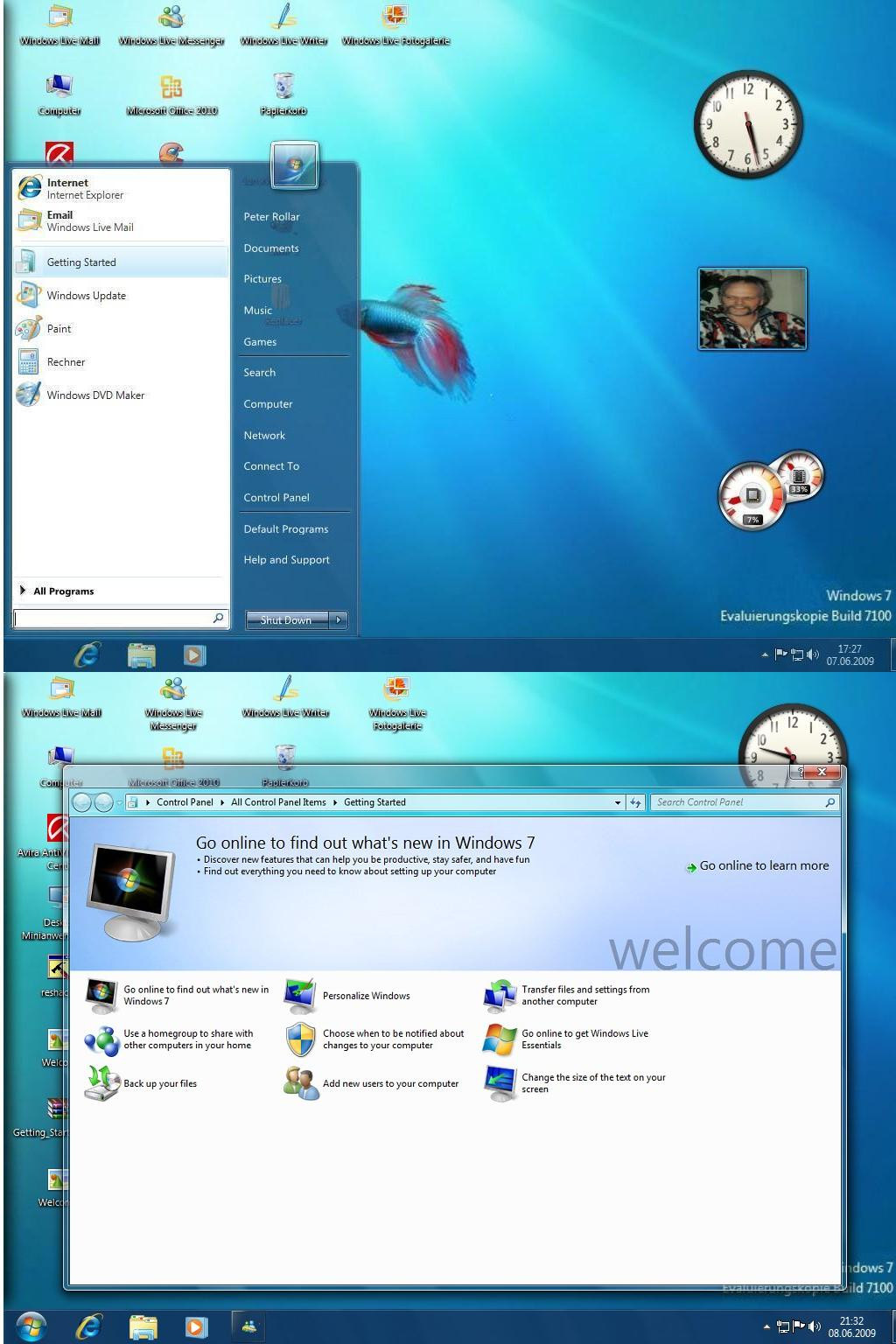The width and height of the screenshot is (896, 1344).
Task: Expand the arrow after the Control Panel breadcrumb
Action: (x=222, y=802)
